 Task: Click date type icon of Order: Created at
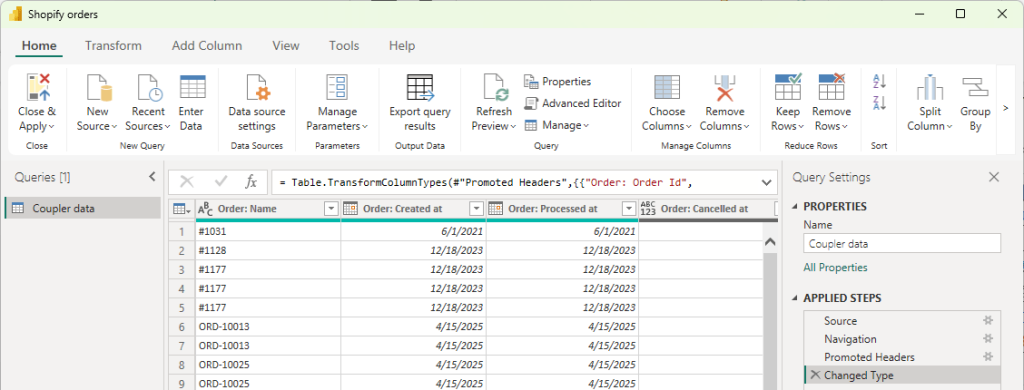point(350,209)
